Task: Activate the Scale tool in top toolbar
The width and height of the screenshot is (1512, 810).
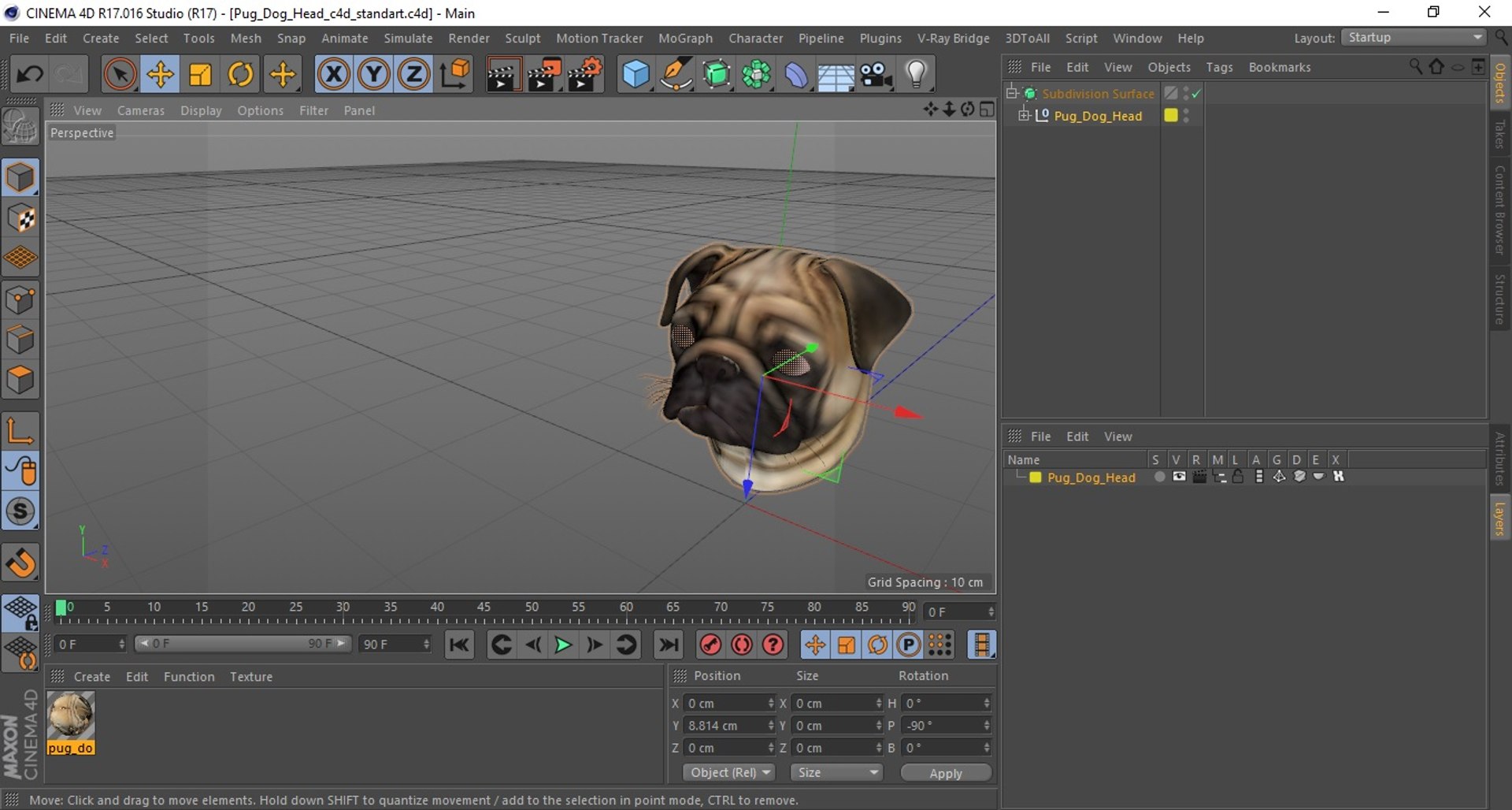Action: click(200, 75)
